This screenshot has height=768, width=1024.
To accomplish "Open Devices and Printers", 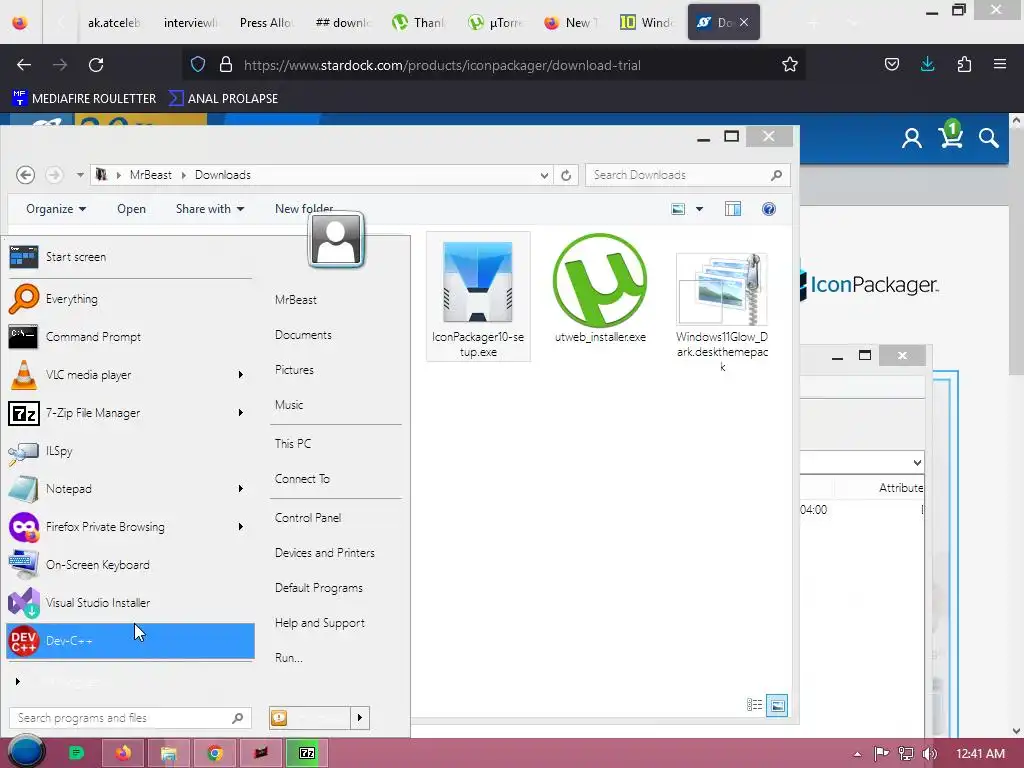I will (325, 553).
